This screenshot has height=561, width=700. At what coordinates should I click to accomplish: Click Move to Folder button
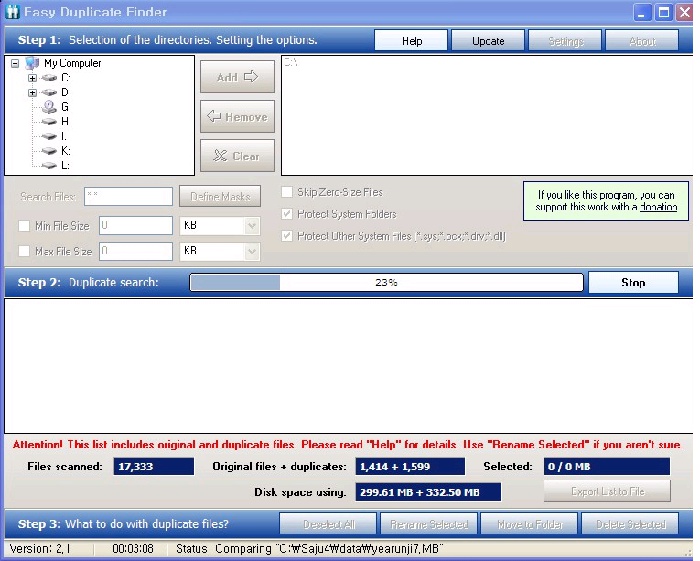[x=529, y=524]
